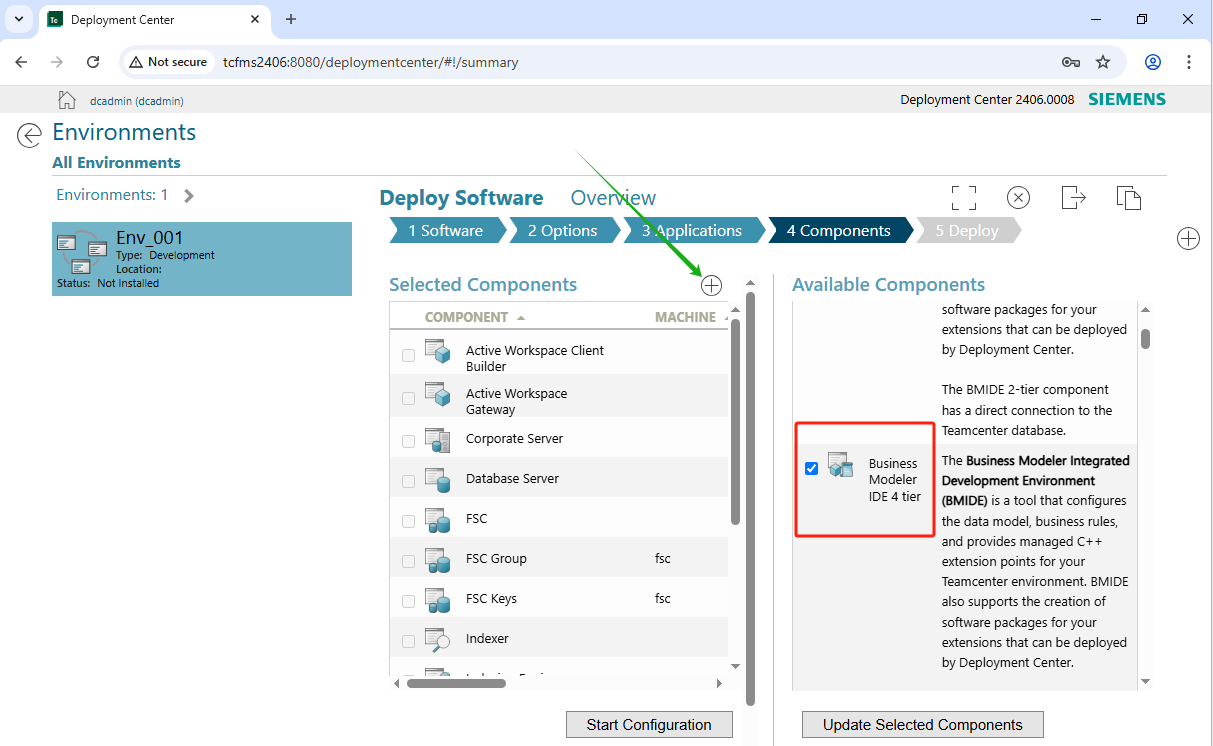Open a new browser tab

pos(291,19)
